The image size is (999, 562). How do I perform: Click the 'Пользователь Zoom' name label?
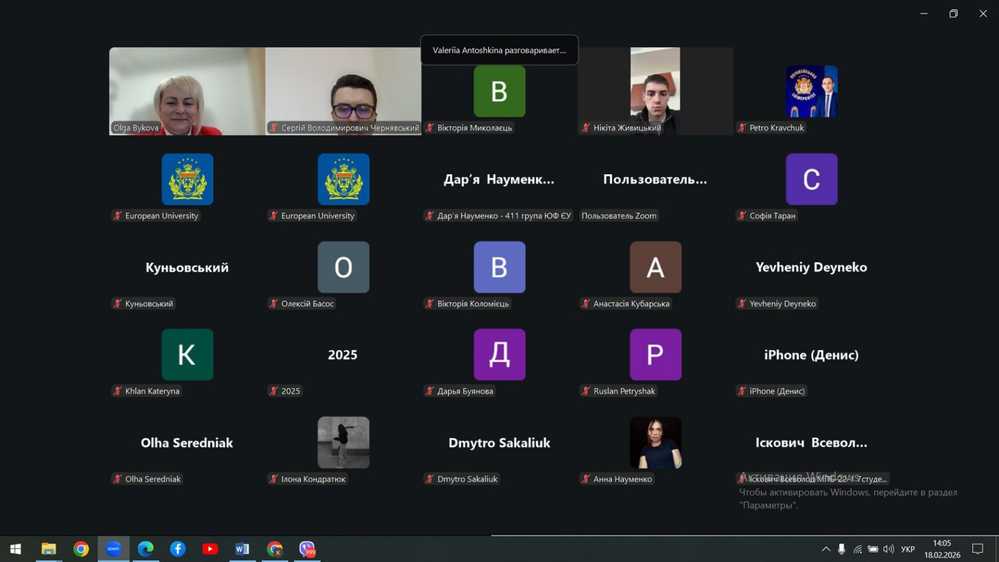[x=619, y=215]
